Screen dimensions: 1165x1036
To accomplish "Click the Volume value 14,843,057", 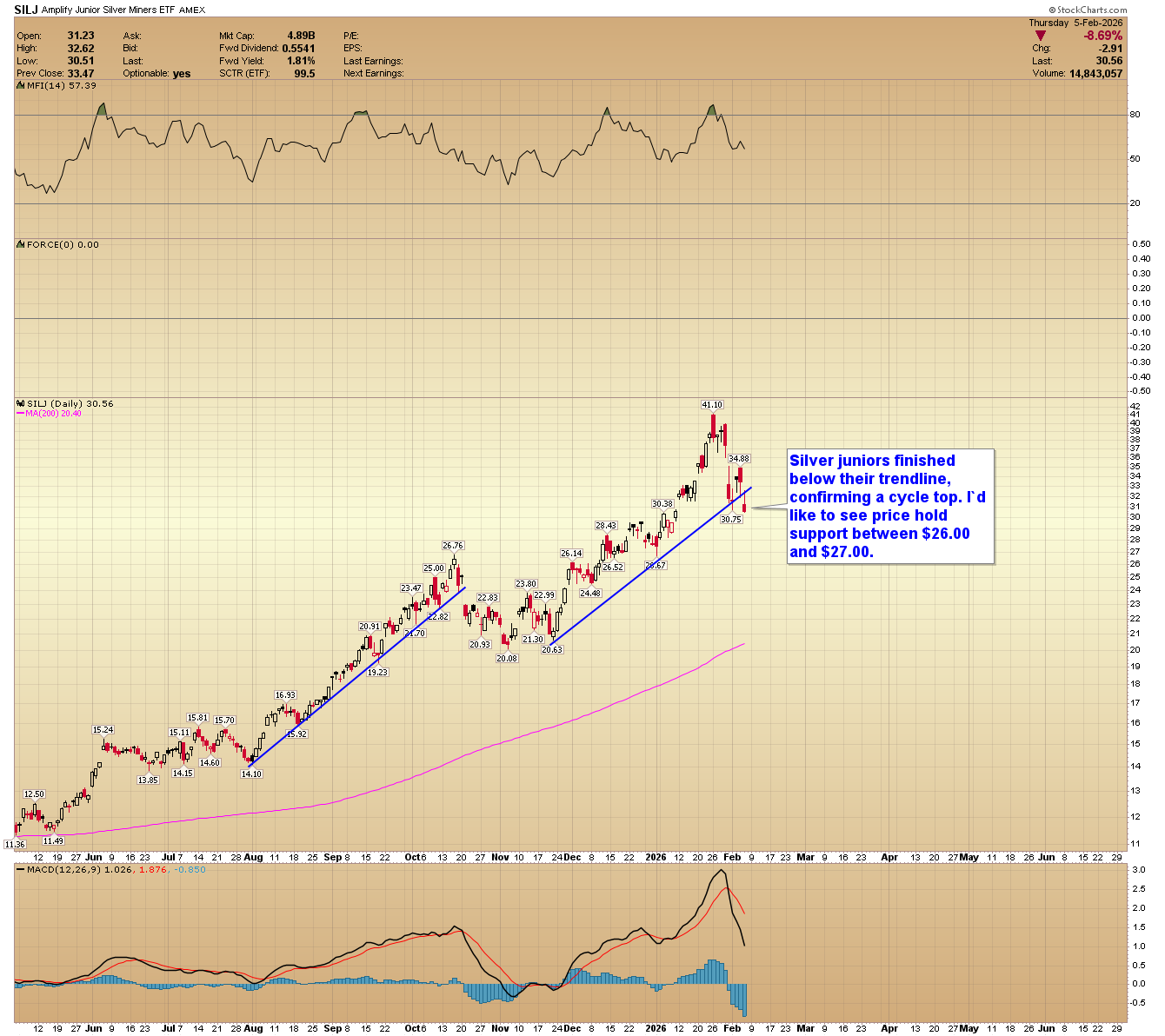I will [x=1095, y=73].
